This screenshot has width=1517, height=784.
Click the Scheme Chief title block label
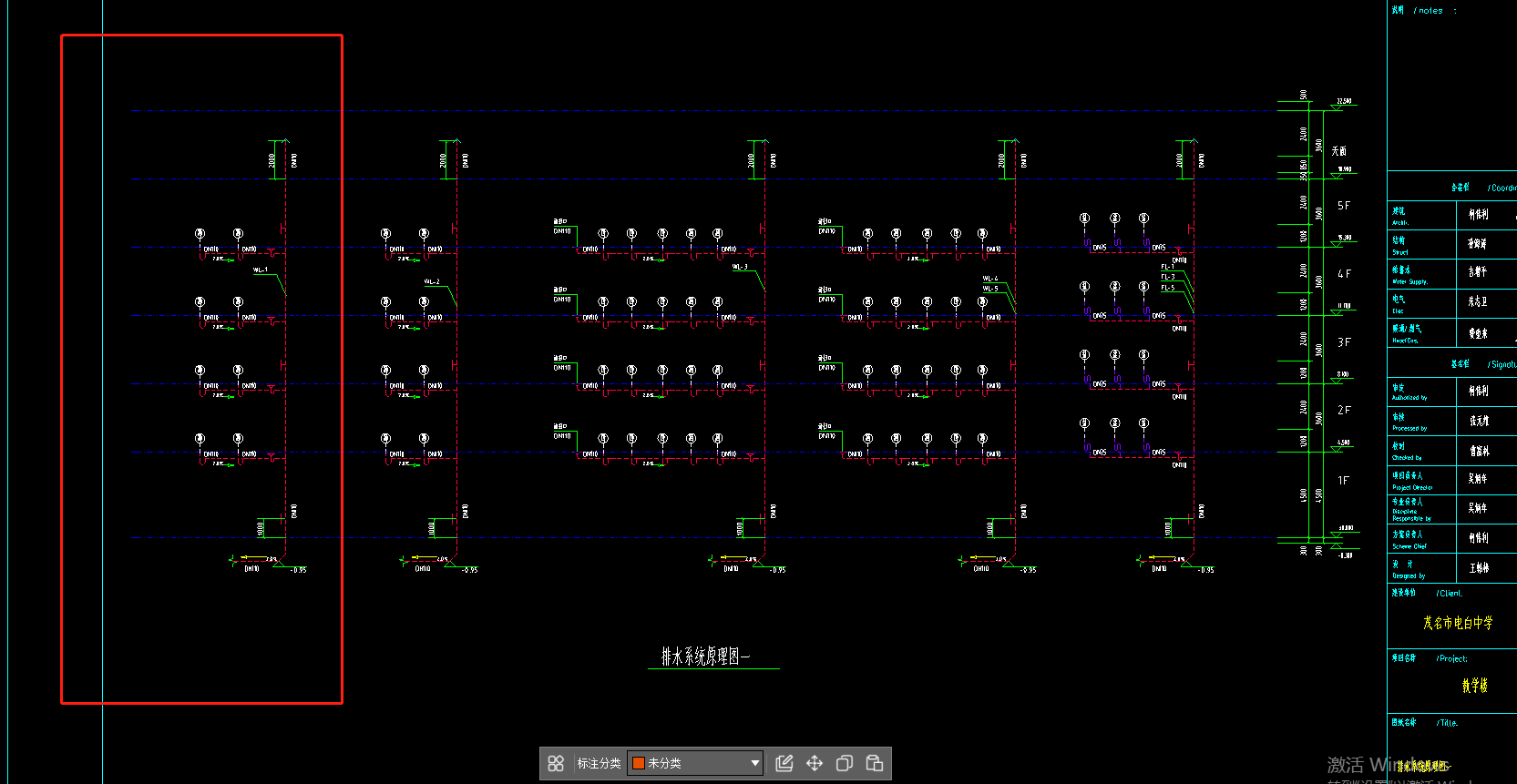[x=1409, y=546]
